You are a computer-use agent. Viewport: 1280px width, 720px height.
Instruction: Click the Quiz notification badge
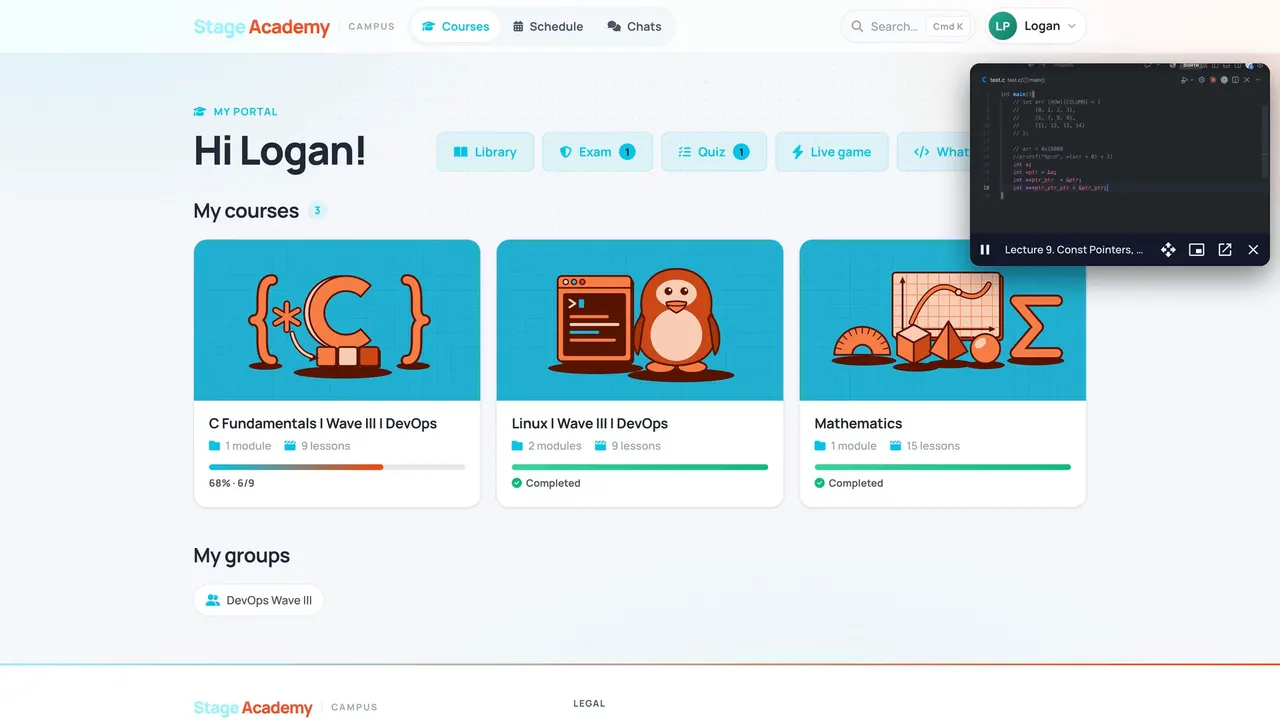741,152
